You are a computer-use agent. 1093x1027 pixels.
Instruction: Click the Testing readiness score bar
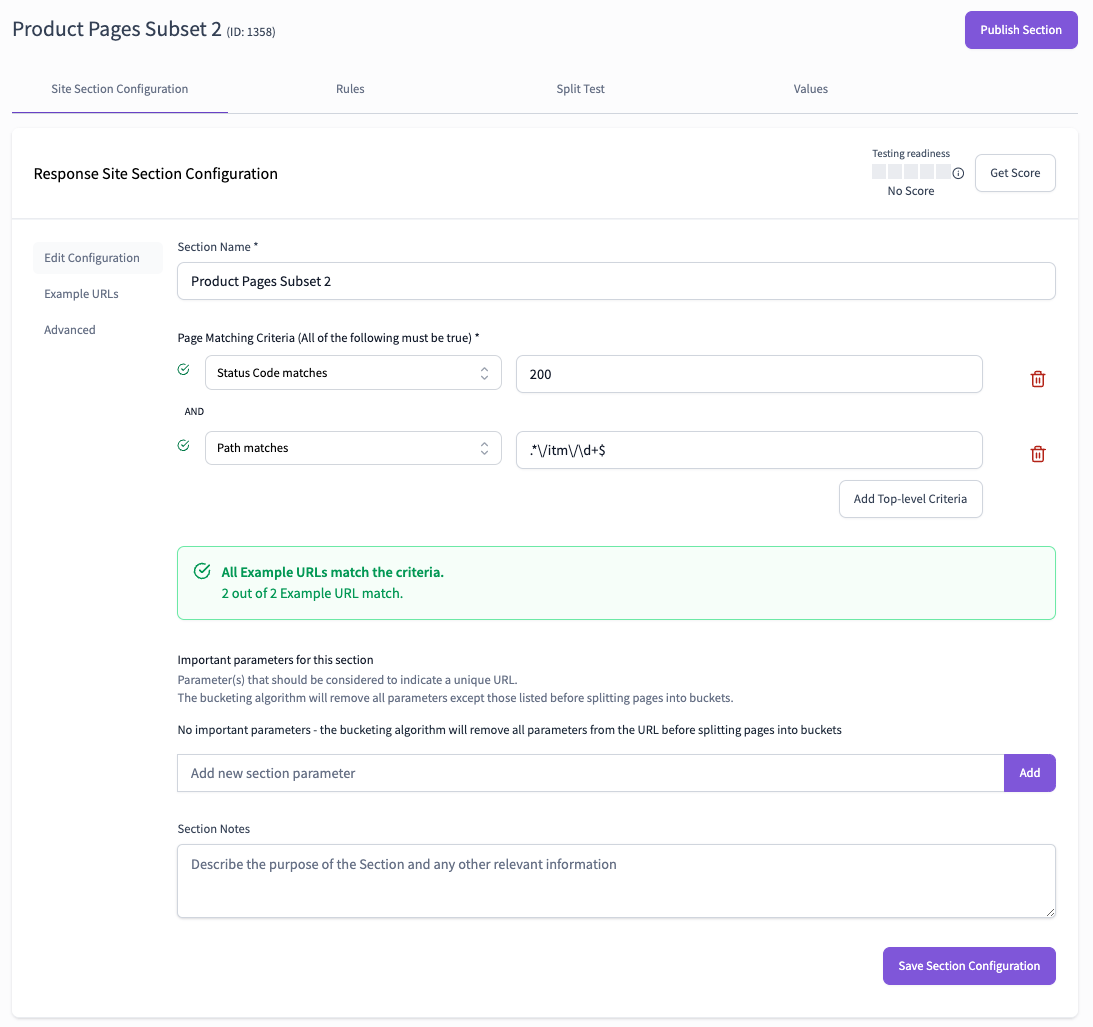pyautogui.click(x=911, y=172)
